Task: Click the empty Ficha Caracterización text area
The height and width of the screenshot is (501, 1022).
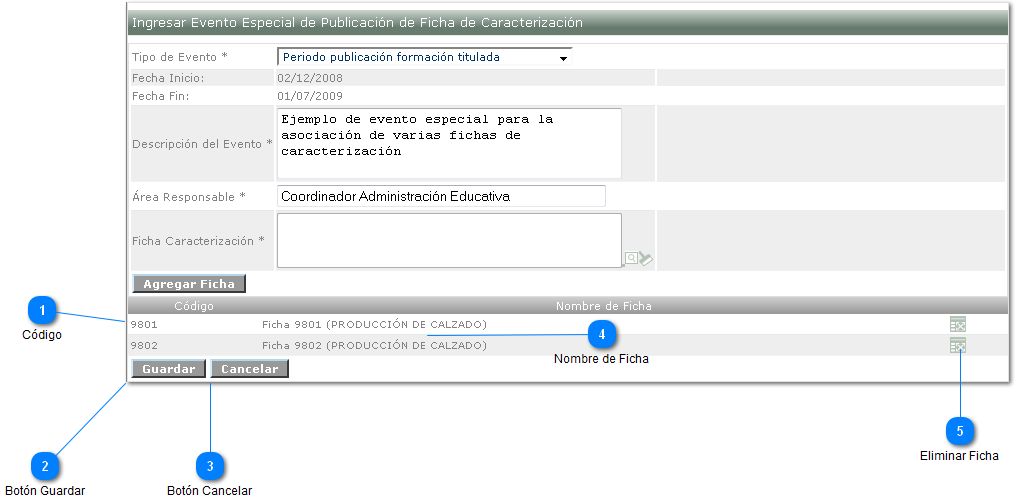Action: [449, 240]
